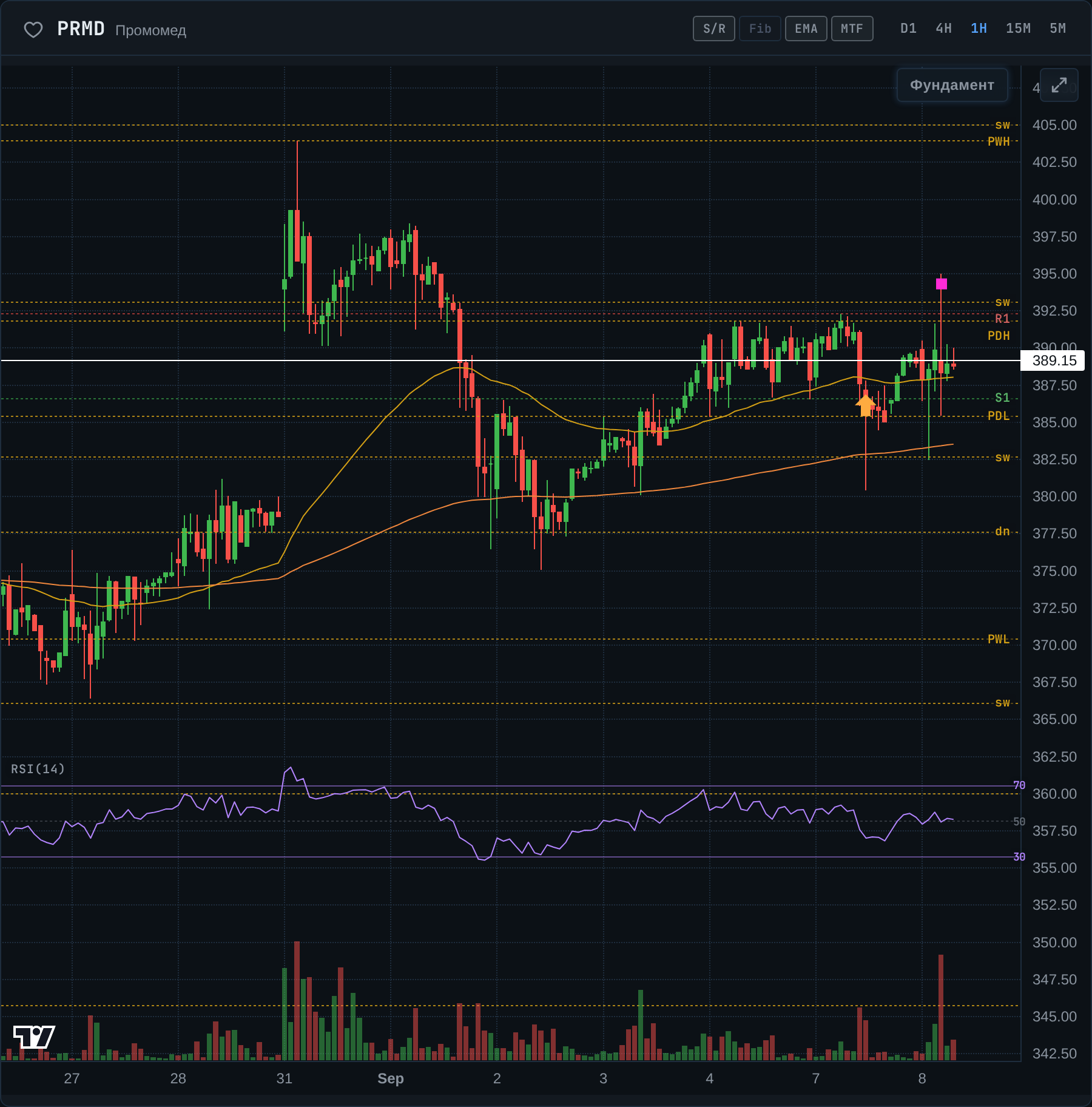Click the Промомед company name
The image size is (1092, 1107).
click(x=151, y=30)
